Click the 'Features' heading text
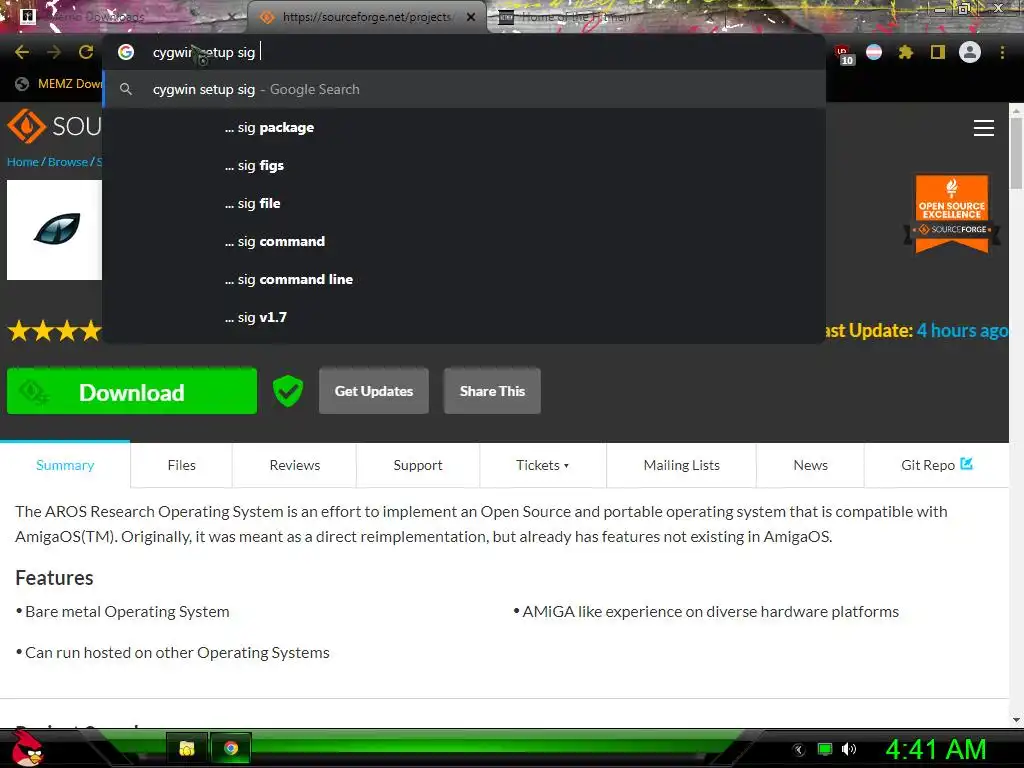Screen dimensions: 1024x768 coord(54,578)
